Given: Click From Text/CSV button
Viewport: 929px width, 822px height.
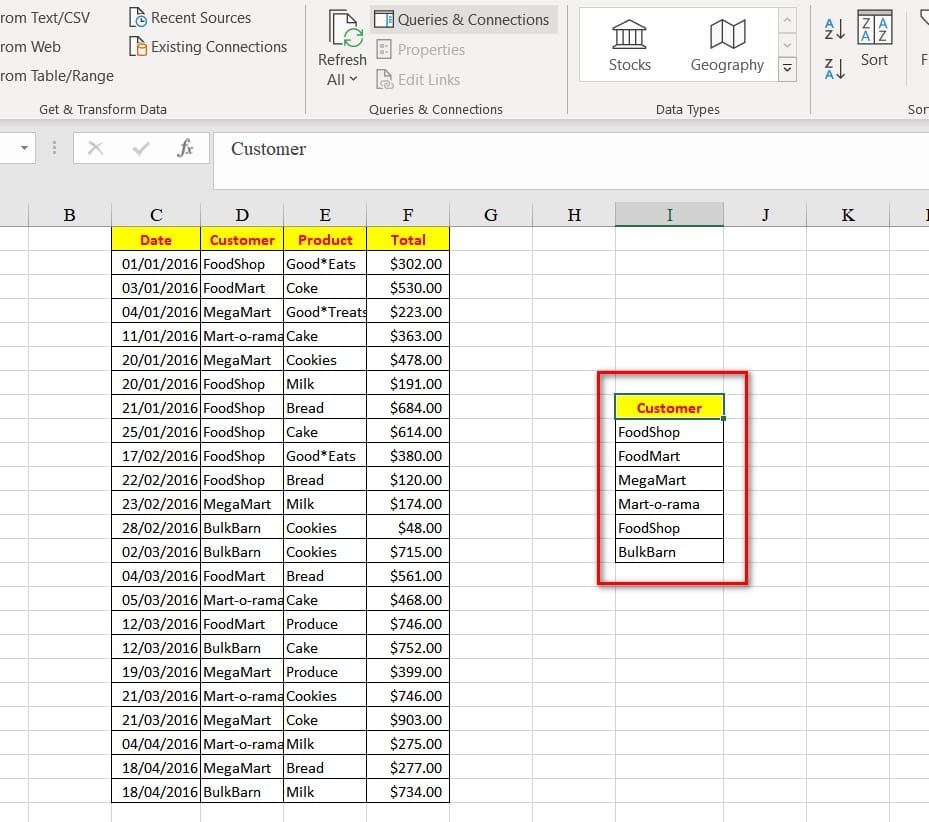Looking at the screenshot, I should point(44,18).
